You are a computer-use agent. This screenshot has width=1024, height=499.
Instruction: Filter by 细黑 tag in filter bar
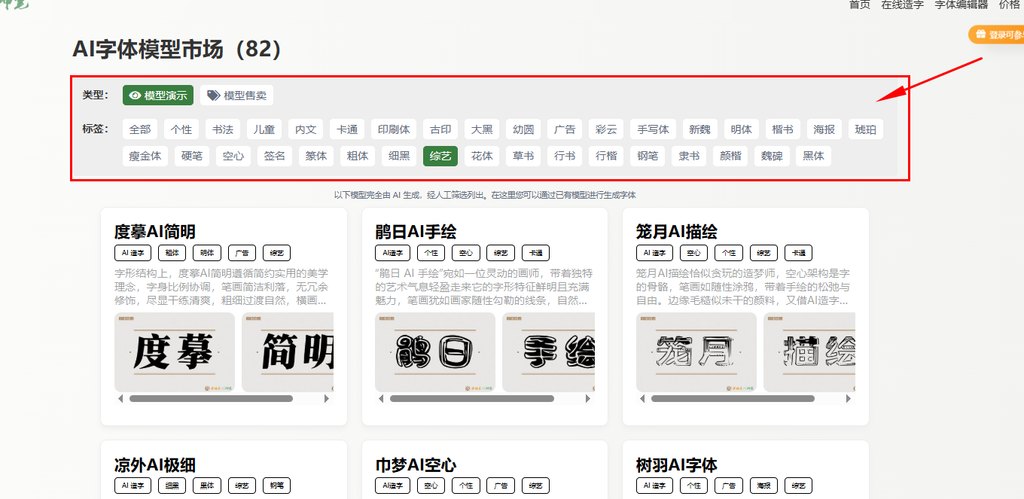399,156
